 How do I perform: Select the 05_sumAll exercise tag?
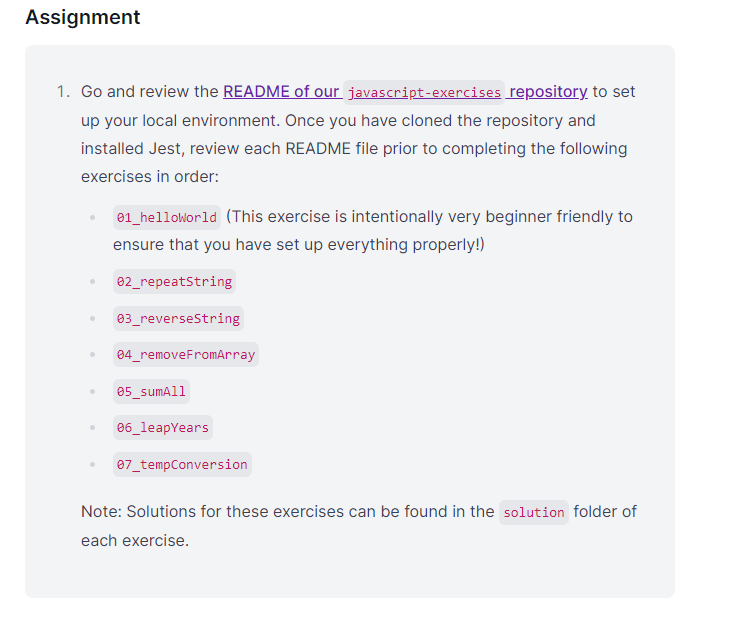tap(151, 392)
